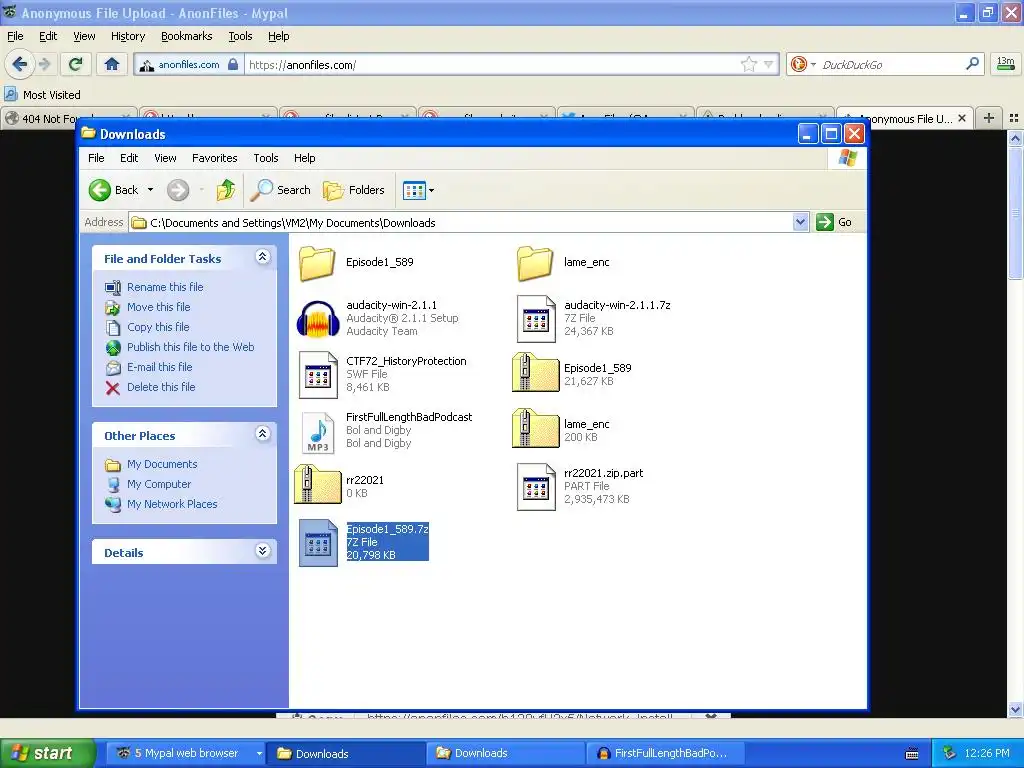This screenshot has height=768, width=1024.
Task: Open My Computer from Other Places
Action: click(159, 484)
